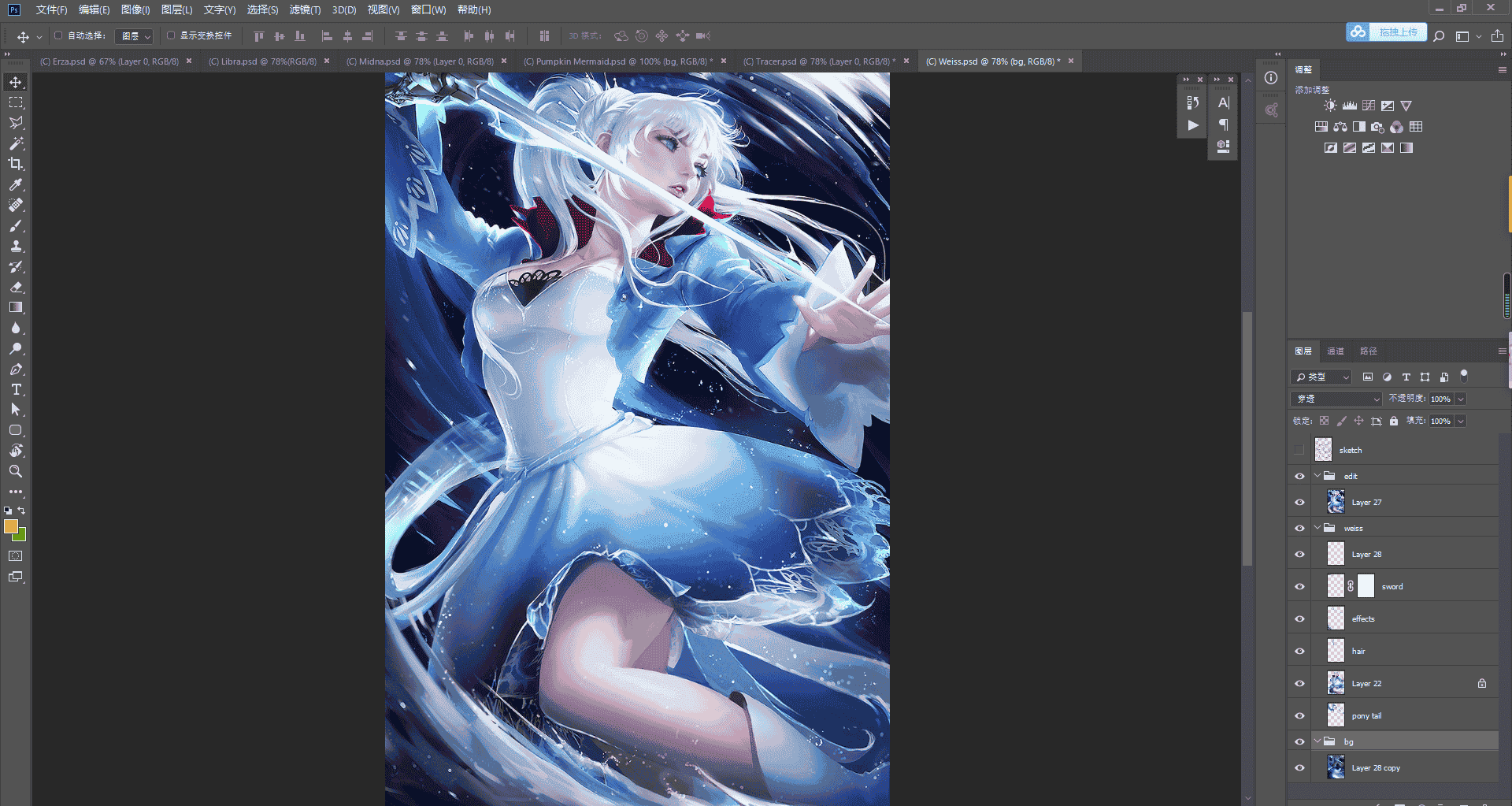Select the Brush tool
Viewport: 1512px width, 806px height.
(x=16, y=225)
